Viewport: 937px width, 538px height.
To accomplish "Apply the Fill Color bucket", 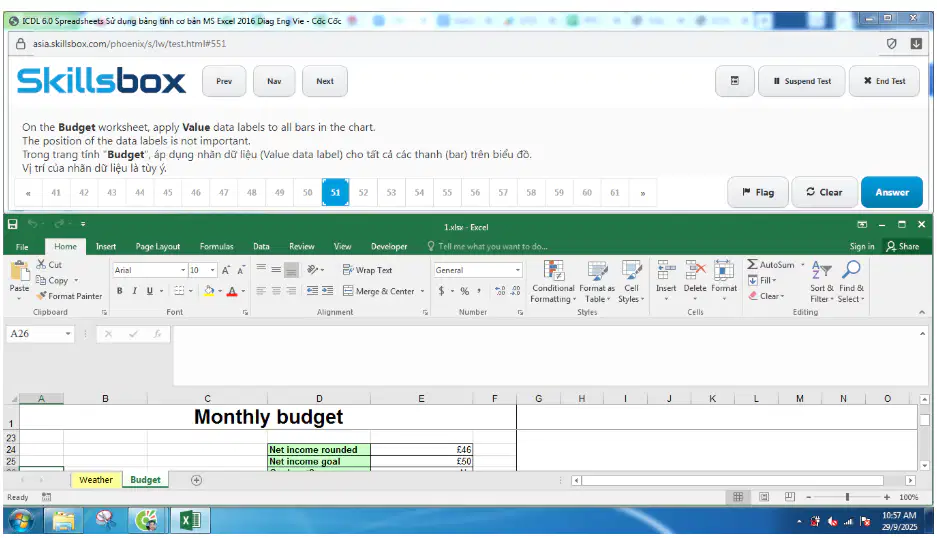I will 209,291.
